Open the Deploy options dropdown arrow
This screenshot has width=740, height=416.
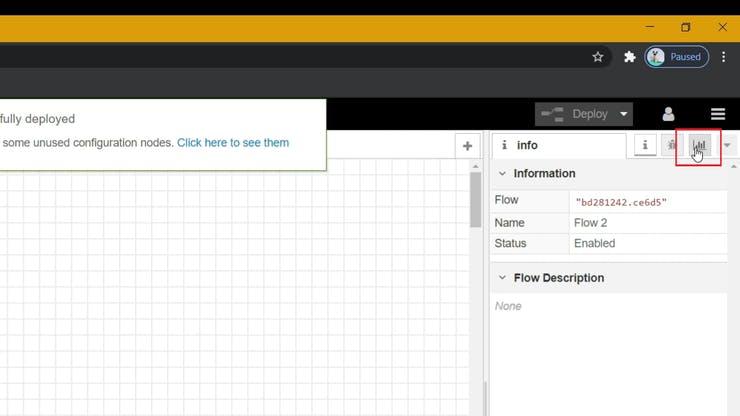click(x=625, y=114)
